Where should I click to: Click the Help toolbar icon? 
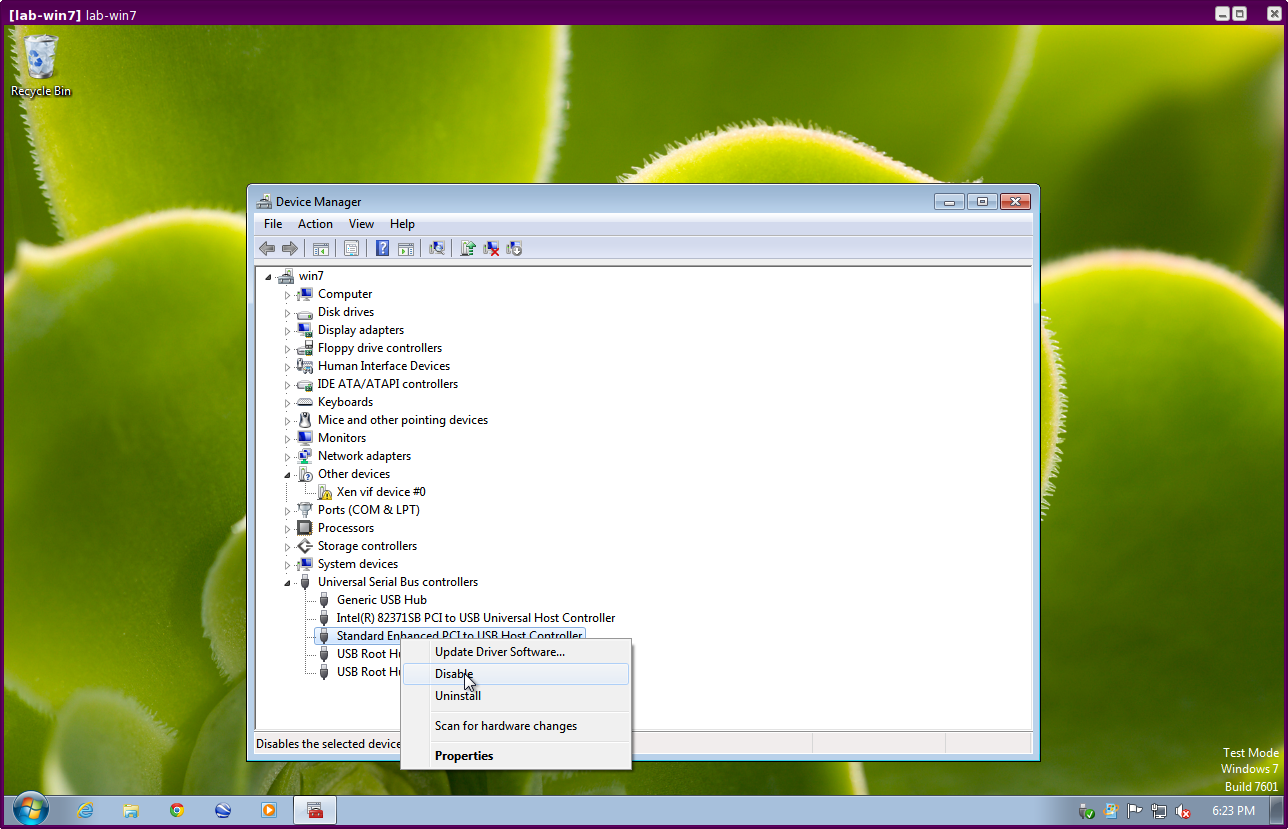381,248
